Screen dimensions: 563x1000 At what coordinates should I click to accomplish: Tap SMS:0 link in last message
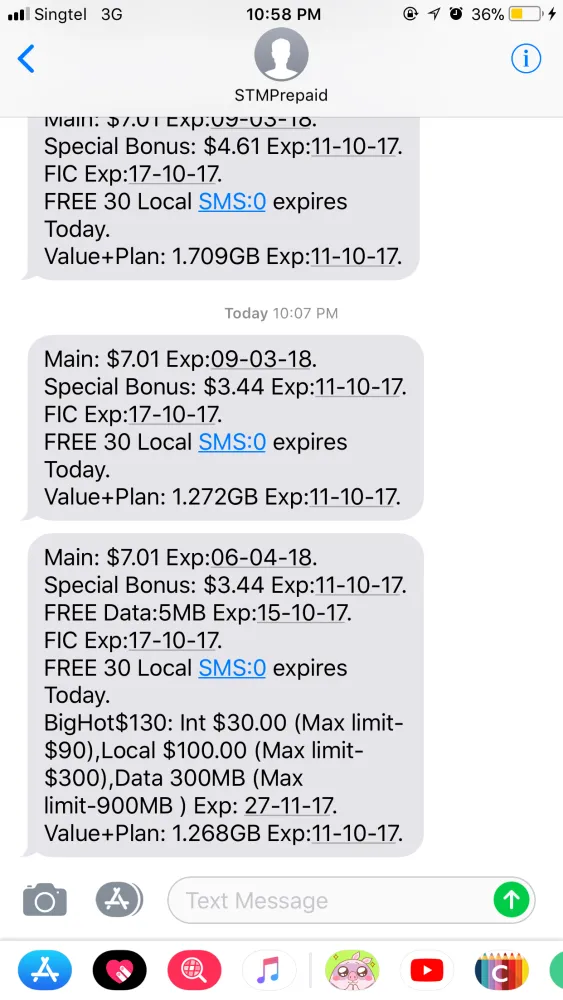point(232,668)
